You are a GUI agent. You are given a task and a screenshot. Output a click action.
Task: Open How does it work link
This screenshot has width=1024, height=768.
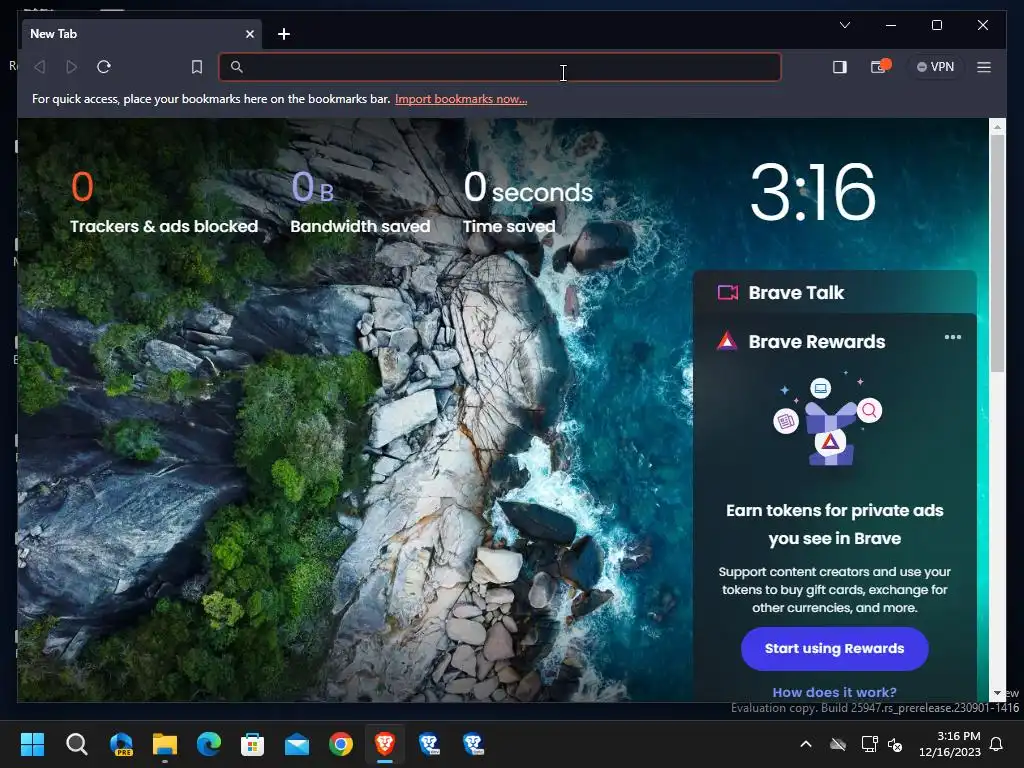click(x=835, y=692)
